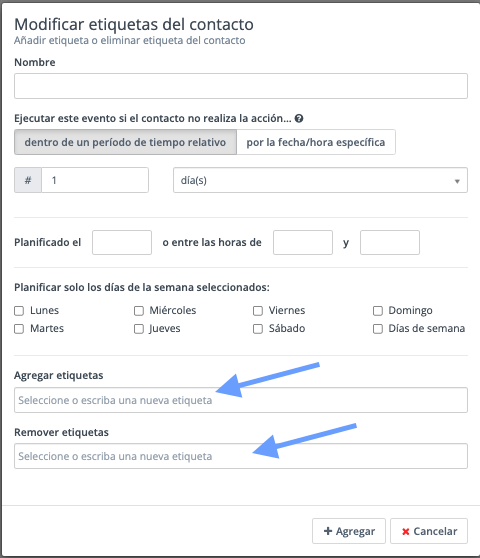The height and width of the screenshot is (558, 480).
Task: Click the help question mark icon
Action: click(x=299, y=119)
